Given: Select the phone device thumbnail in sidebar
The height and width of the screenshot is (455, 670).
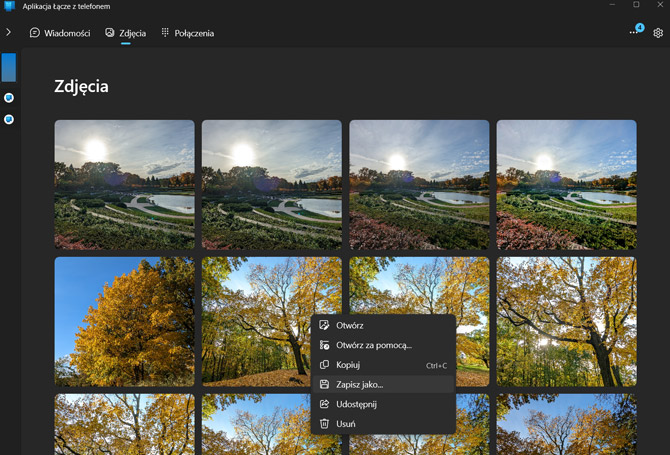Looking at the screenshot, I should pos(9,67).
